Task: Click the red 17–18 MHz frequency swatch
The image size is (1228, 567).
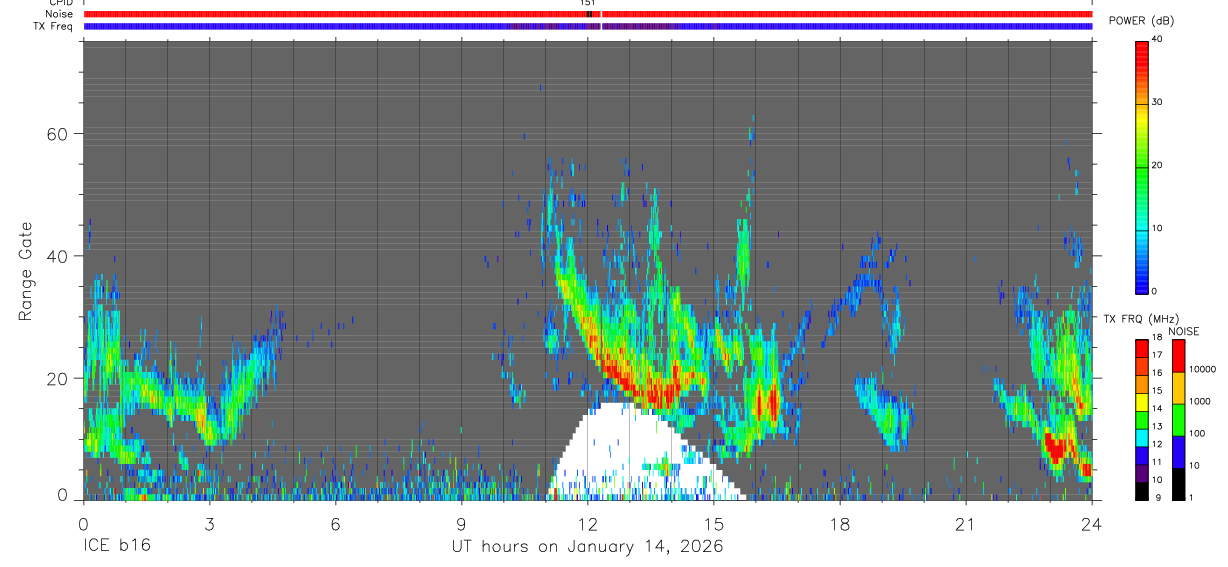Action: point(1142,348)
